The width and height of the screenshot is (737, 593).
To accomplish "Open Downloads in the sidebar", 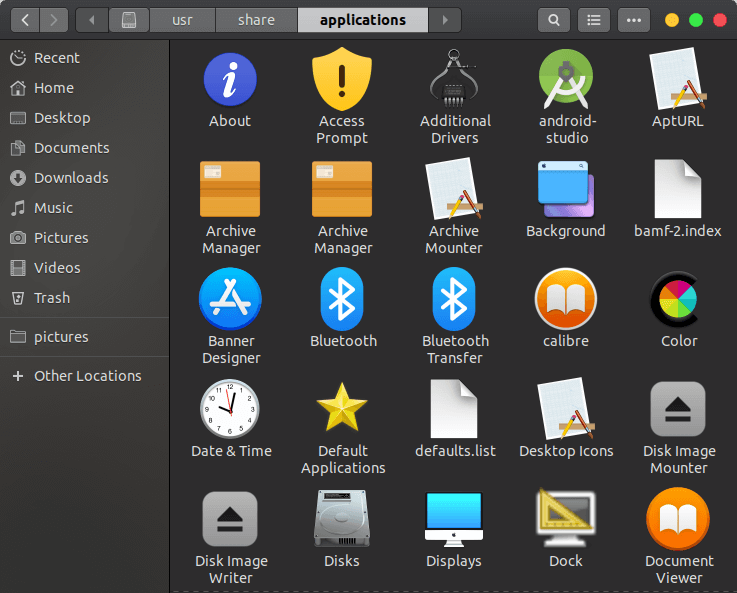I will click(x=71, y=178).
